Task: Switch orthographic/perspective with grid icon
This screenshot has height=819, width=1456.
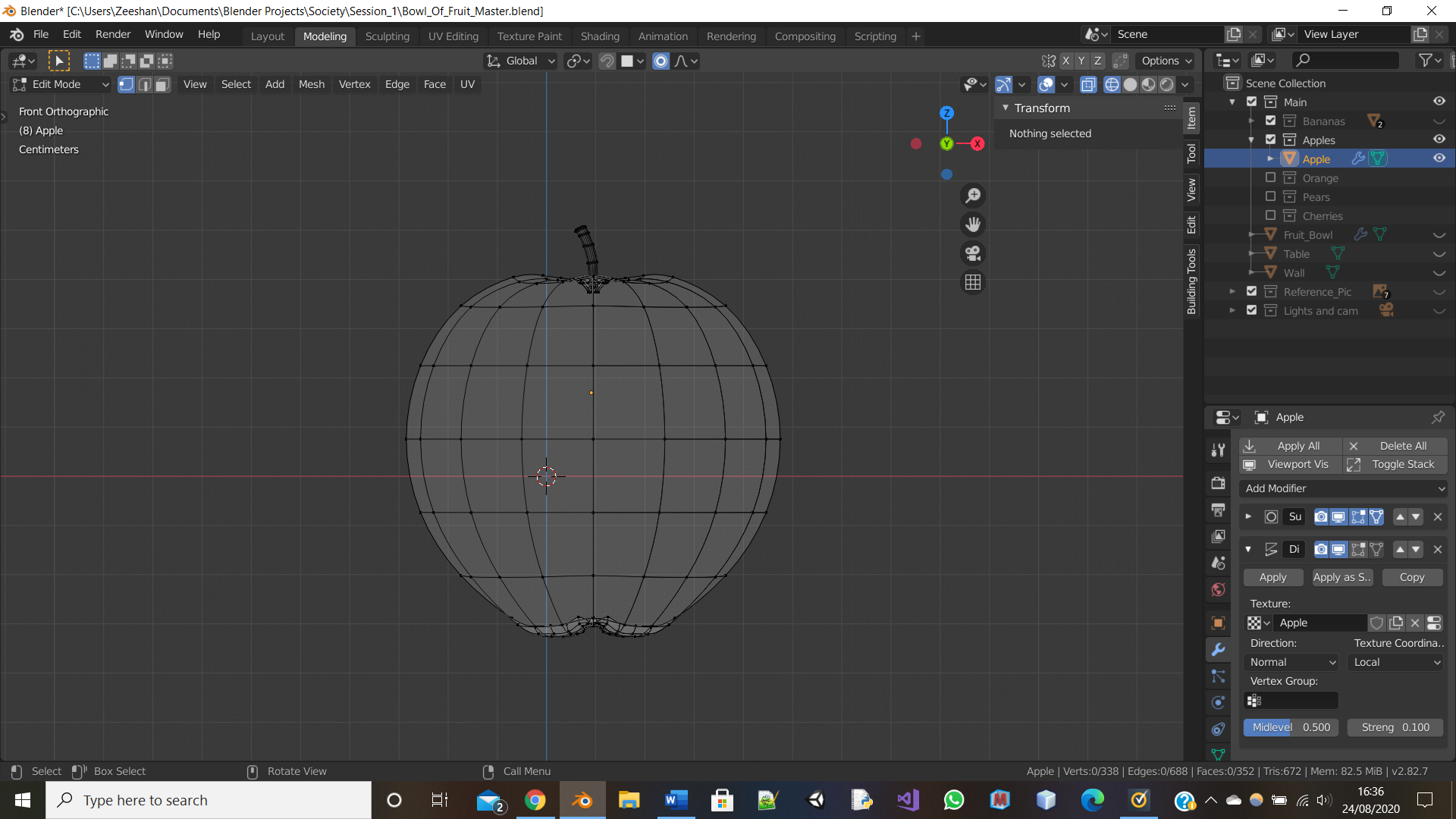Action: 973,282
